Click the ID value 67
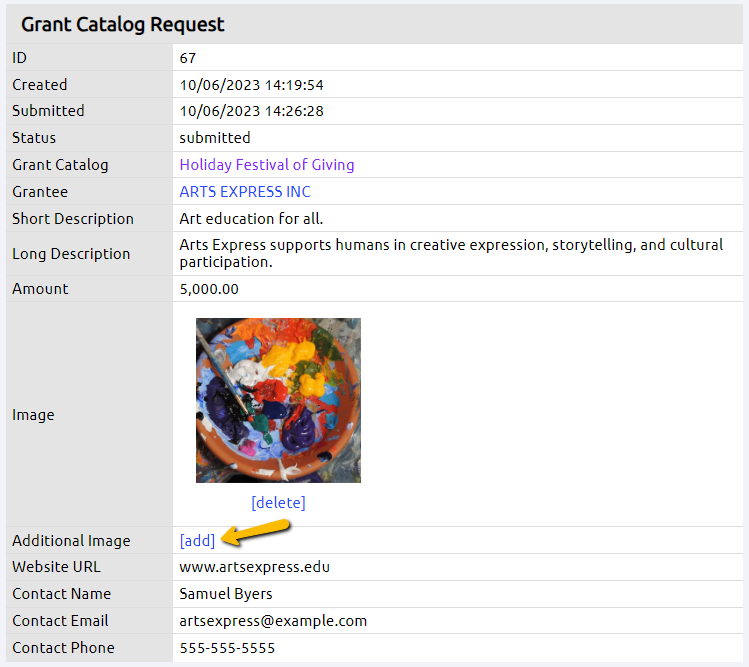The image size is (749, 667). click(x=188, y=58)
